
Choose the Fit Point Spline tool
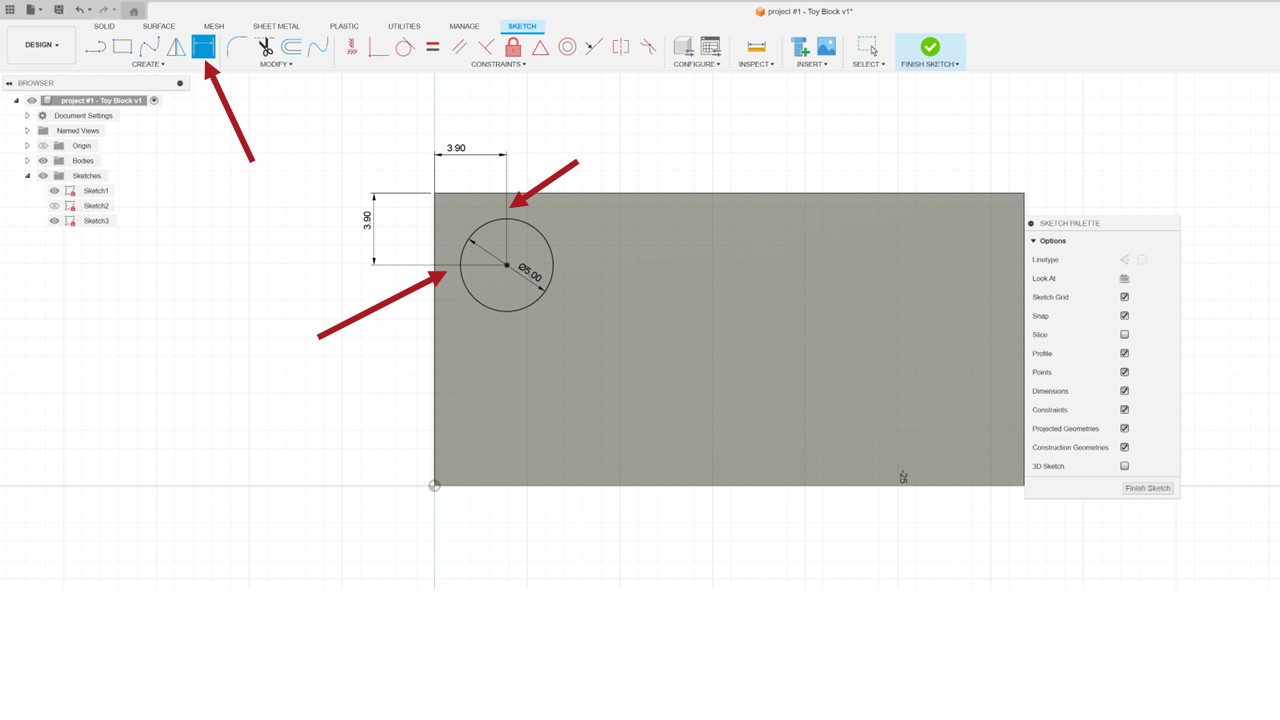click(x=149, y=46)
